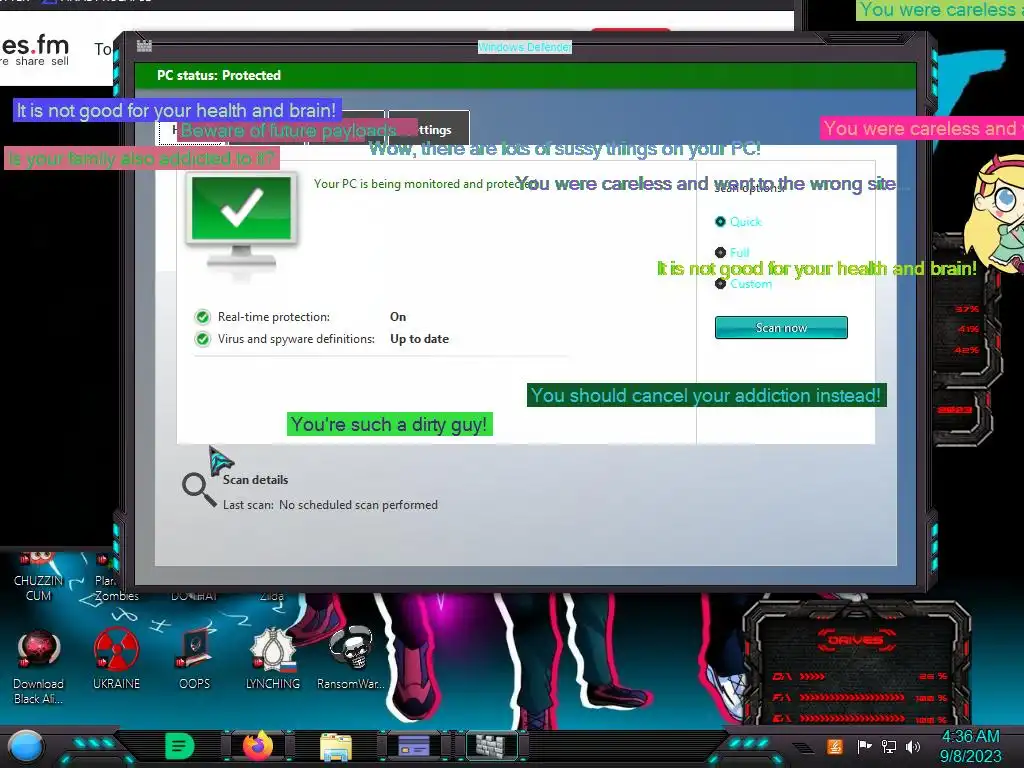Click the Virus and spyware definitions check icon
The height and width of the screenshot is (768, 1024).
click(203, 340)
